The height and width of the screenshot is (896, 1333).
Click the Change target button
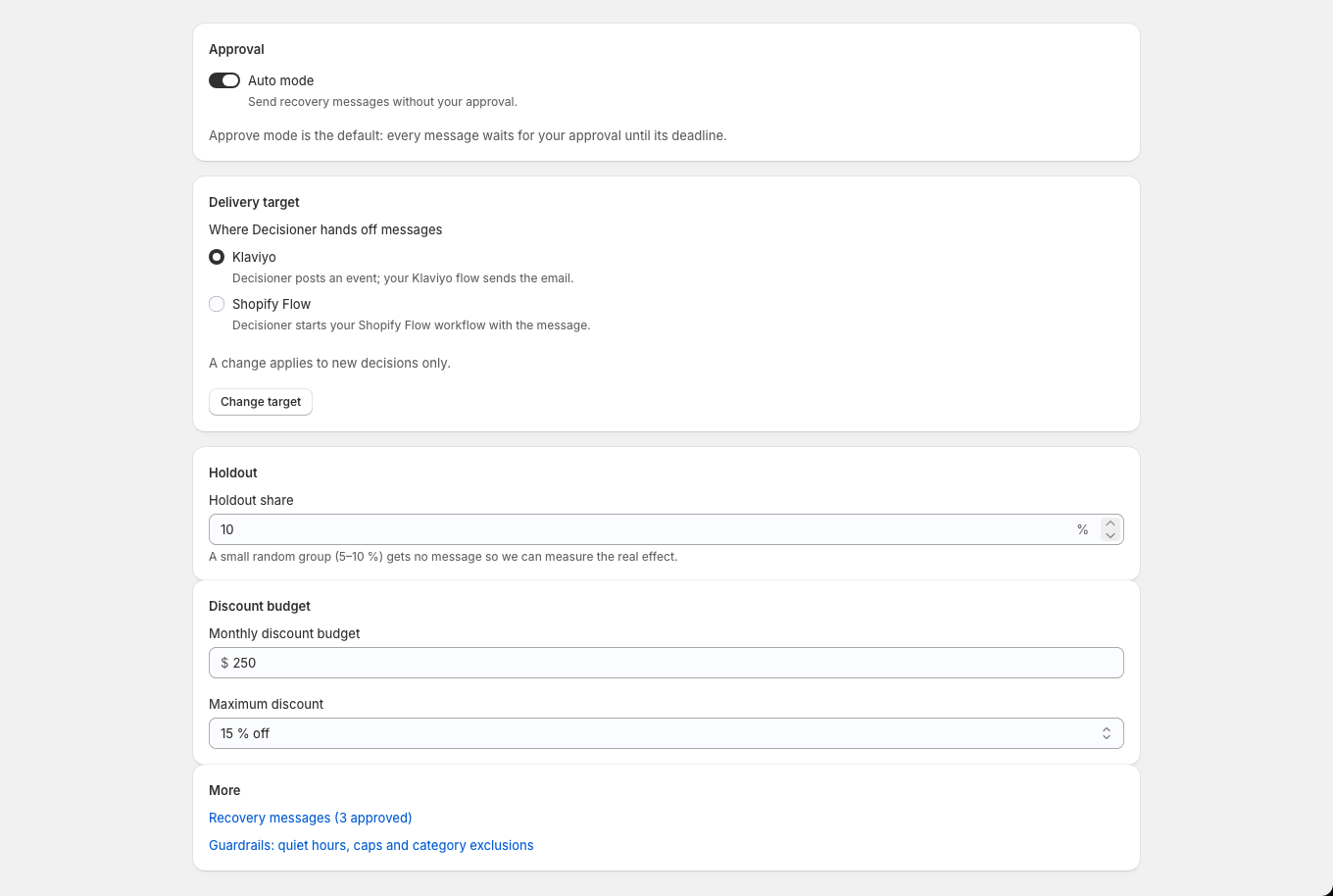(x=261, y=402)
